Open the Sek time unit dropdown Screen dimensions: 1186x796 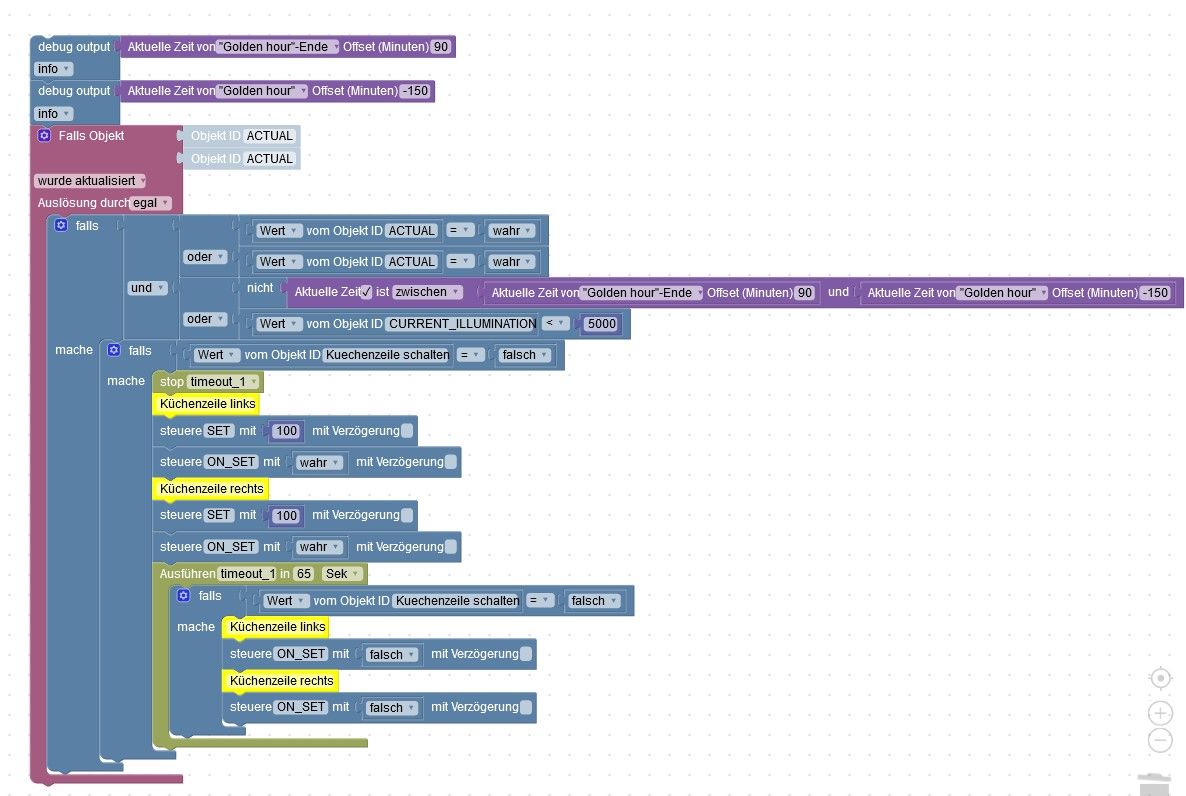pos(342,574)
